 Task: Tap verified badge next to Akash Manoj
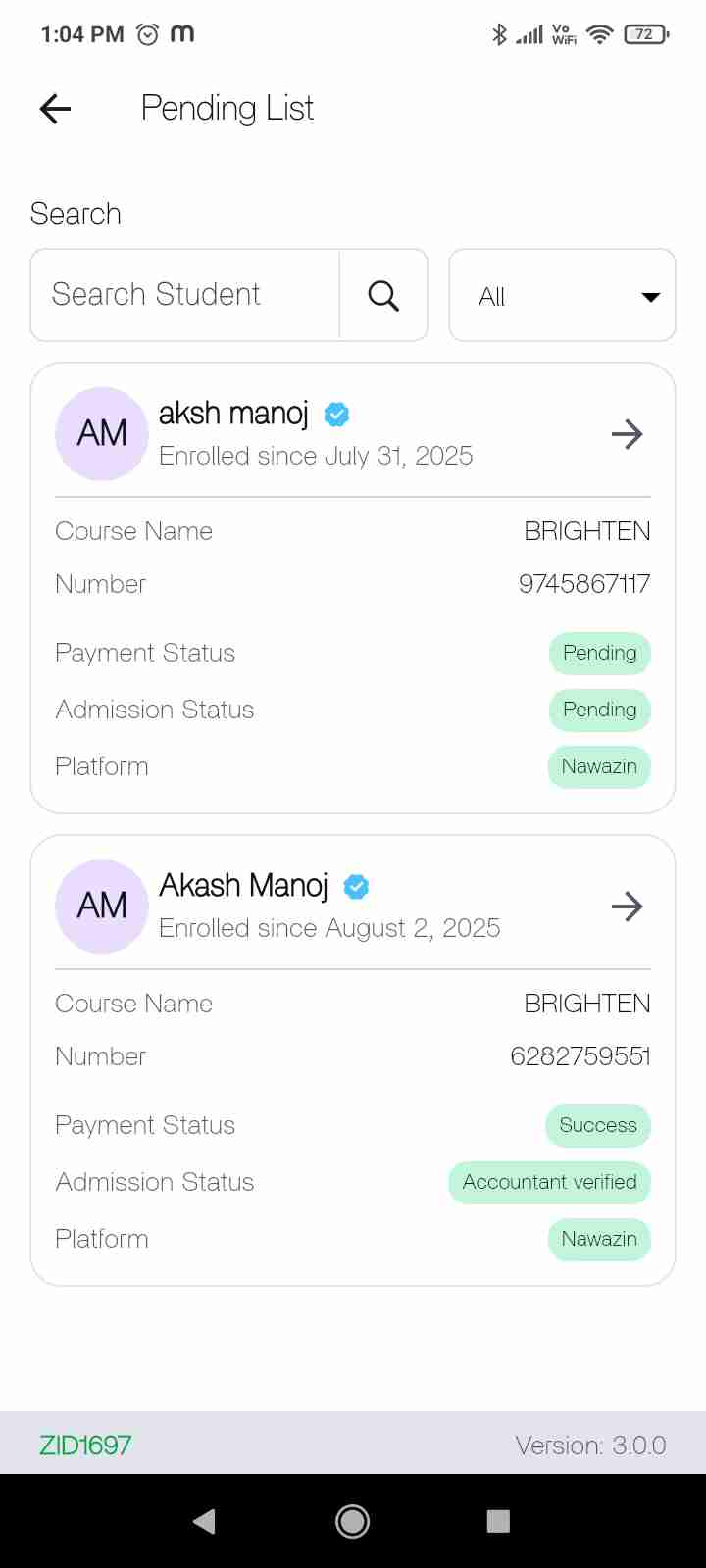[356, 887]
